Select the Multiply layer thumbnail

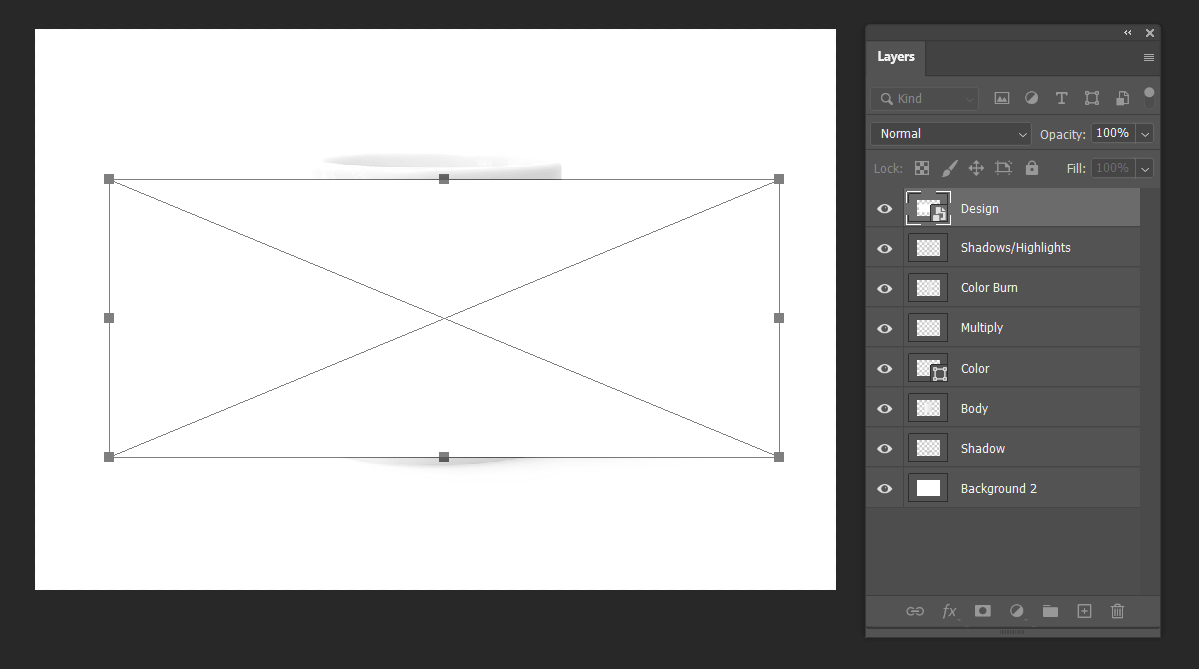928,327
